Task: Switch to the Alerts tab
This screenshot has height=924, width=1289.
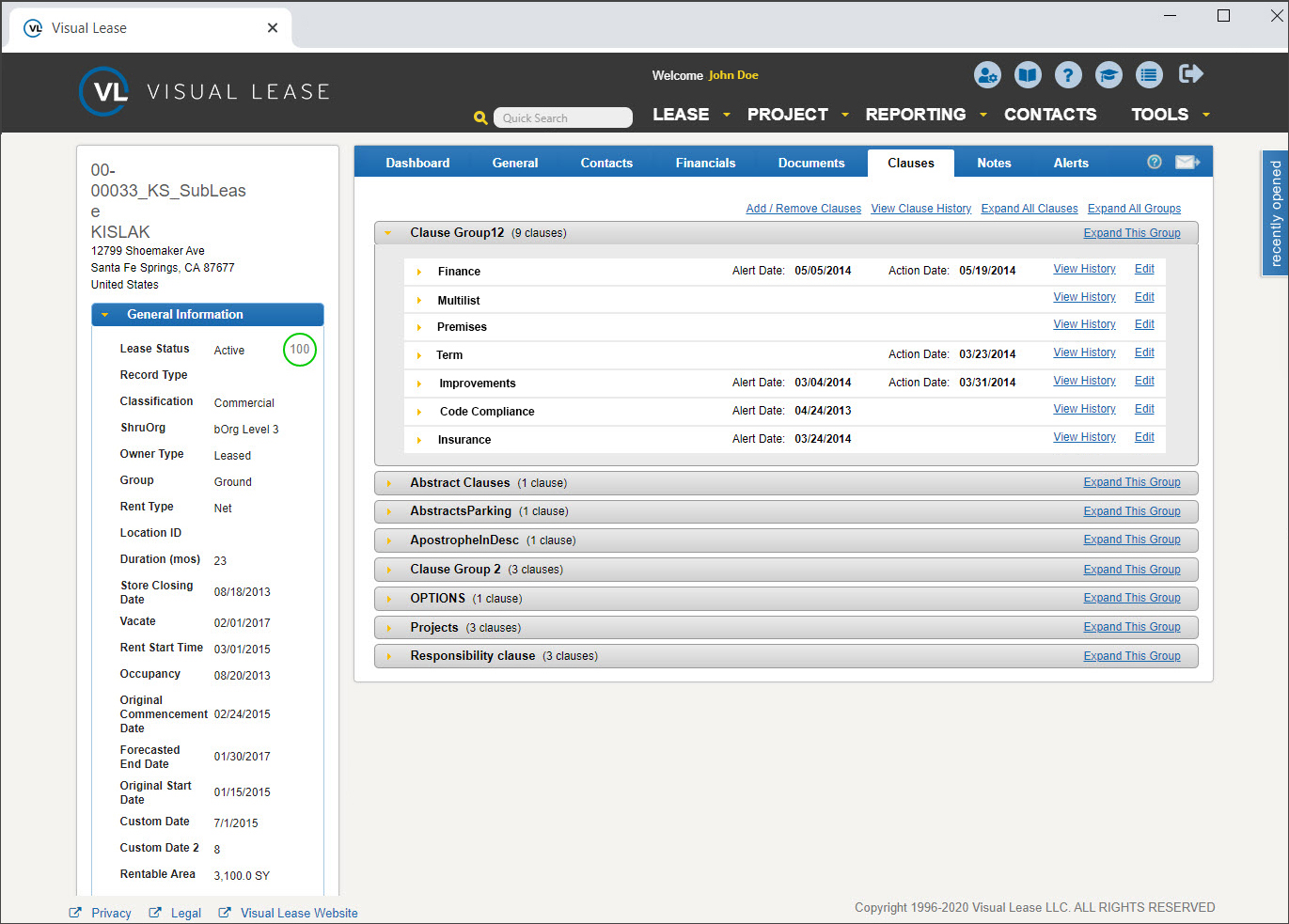Action: tap(1071, 163)
